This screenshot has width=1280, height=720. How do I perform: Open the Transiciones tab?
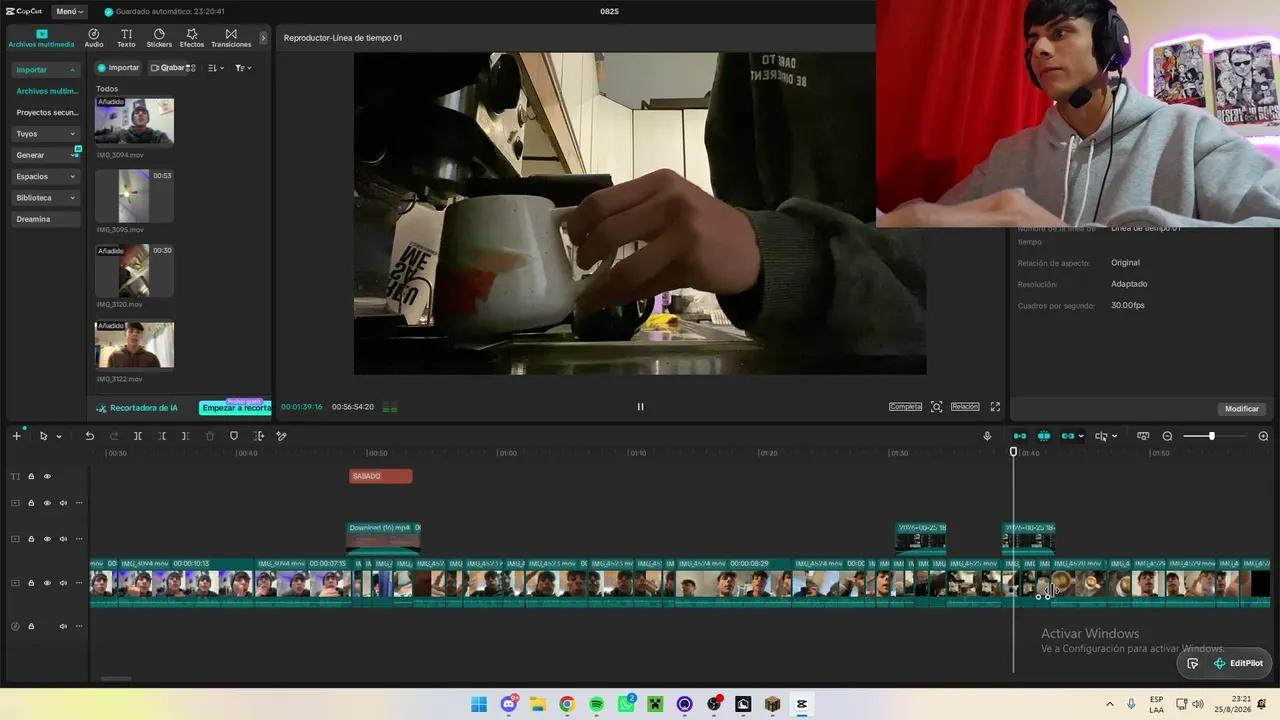pyautogui.click(x=231, y=38)
